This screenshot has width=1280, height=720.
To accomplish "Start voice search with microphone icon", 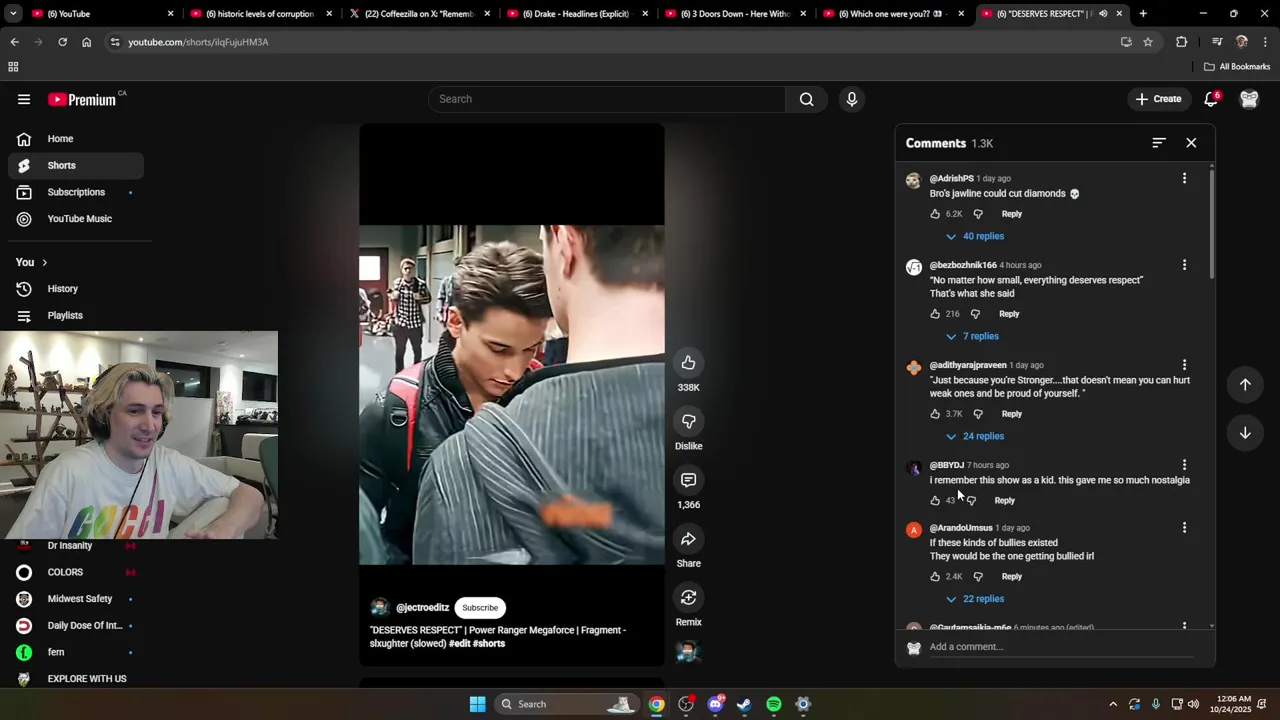I will (x=852, y=99).
